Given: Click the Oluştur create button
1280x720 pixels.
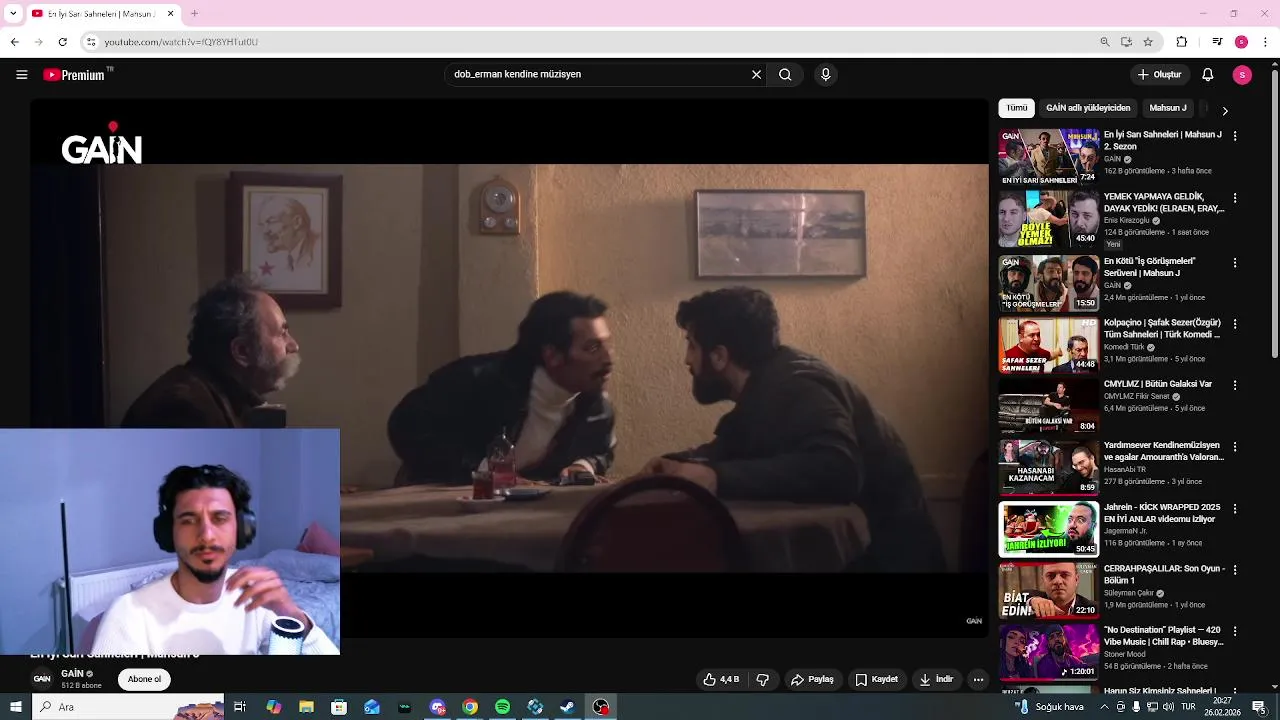Looking at the screenshot, I should pyautogui.click(x=1159, y=74).
